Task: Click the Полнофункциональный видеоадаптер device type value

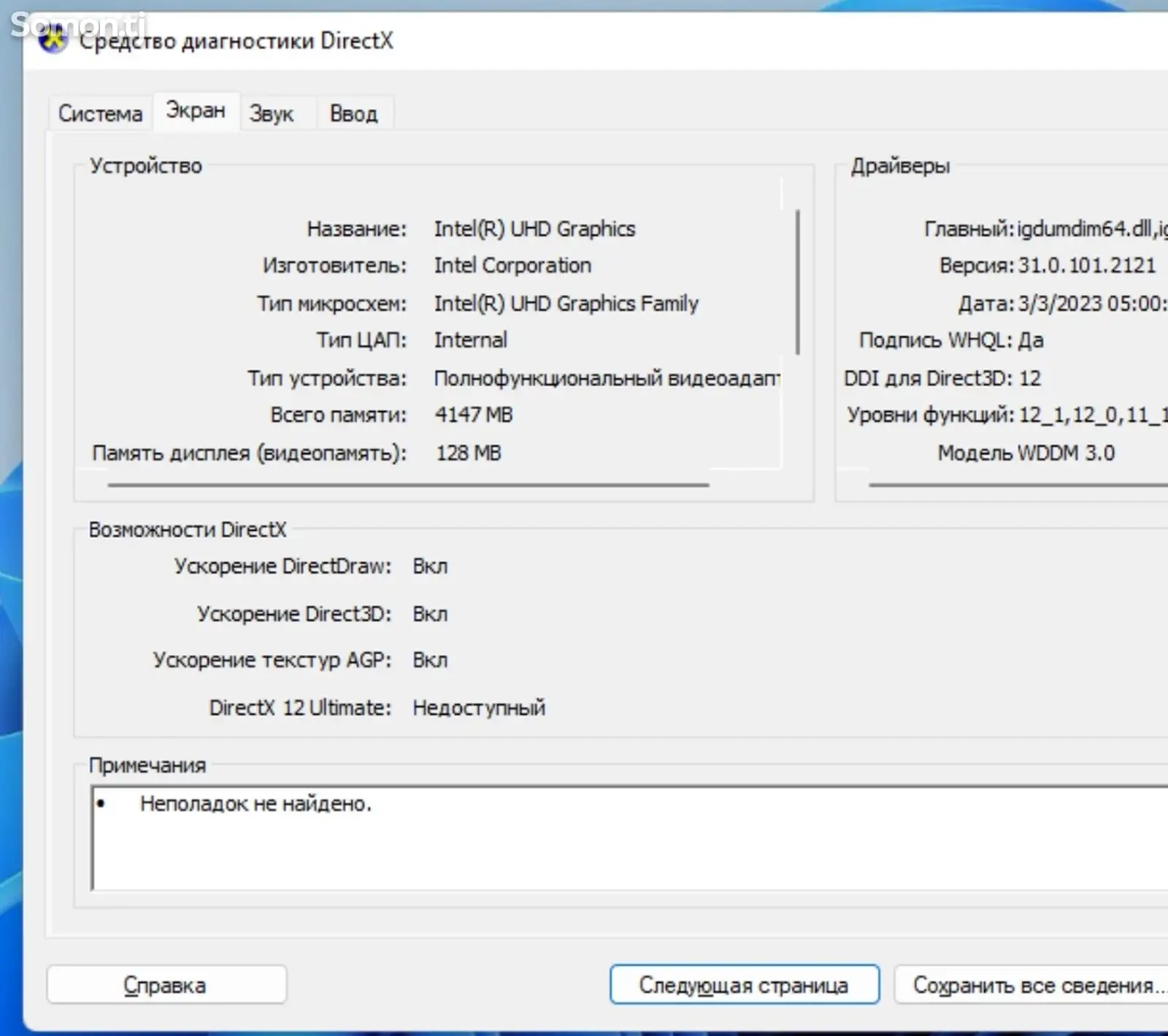Action: click(607, 378)
